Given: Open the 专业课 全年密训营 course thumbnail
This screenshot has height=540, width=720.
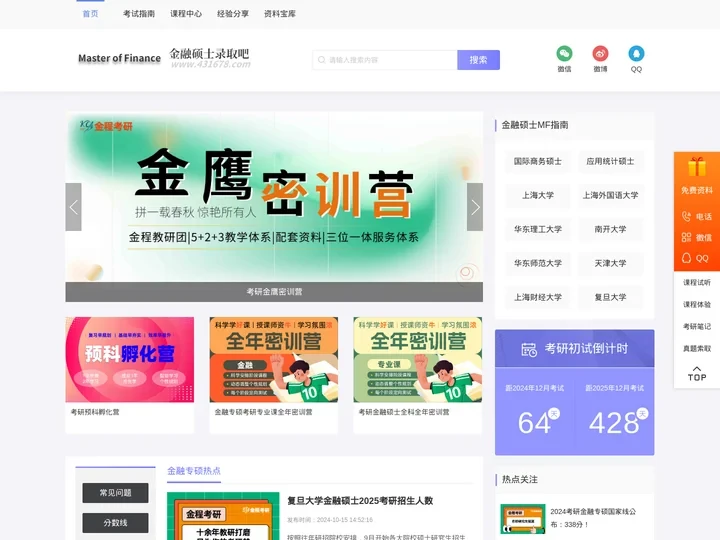Looking at the screenshot, I should (x=417, y=360).
